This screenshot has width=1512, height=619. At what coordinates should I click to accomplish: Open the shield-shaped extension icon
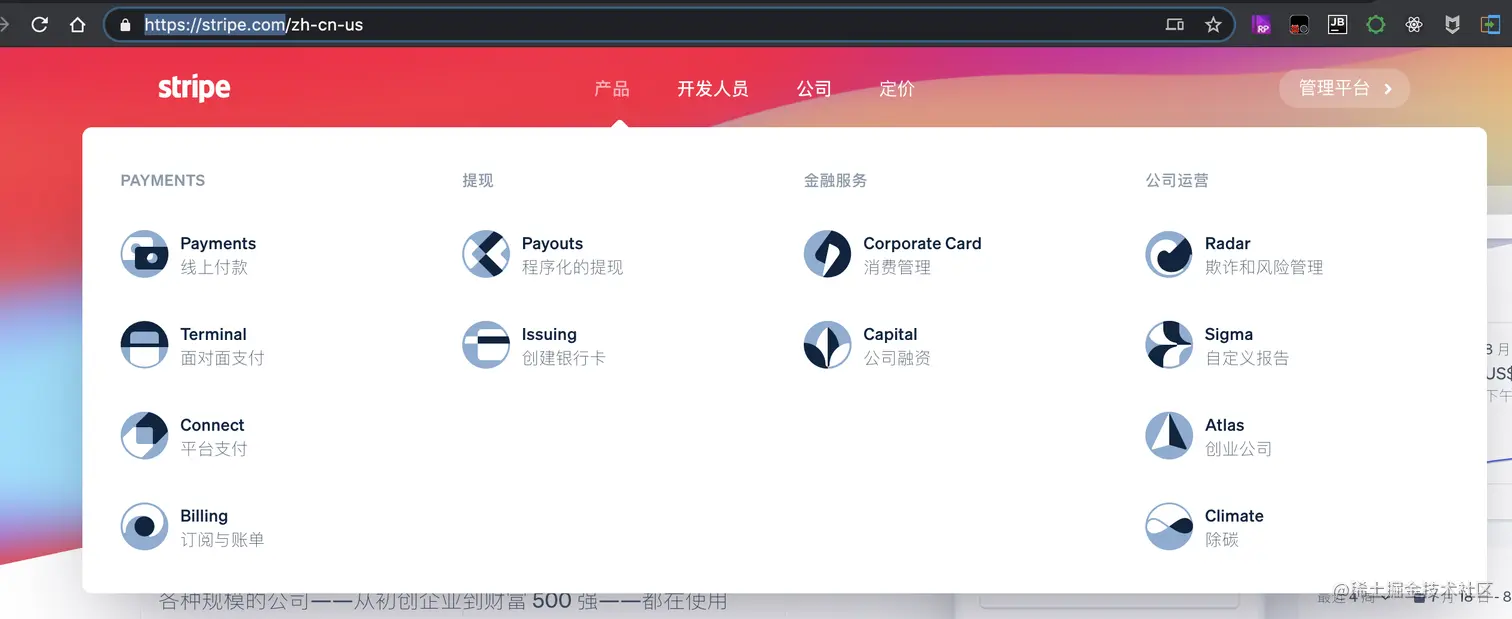[x=1452, y=25]
